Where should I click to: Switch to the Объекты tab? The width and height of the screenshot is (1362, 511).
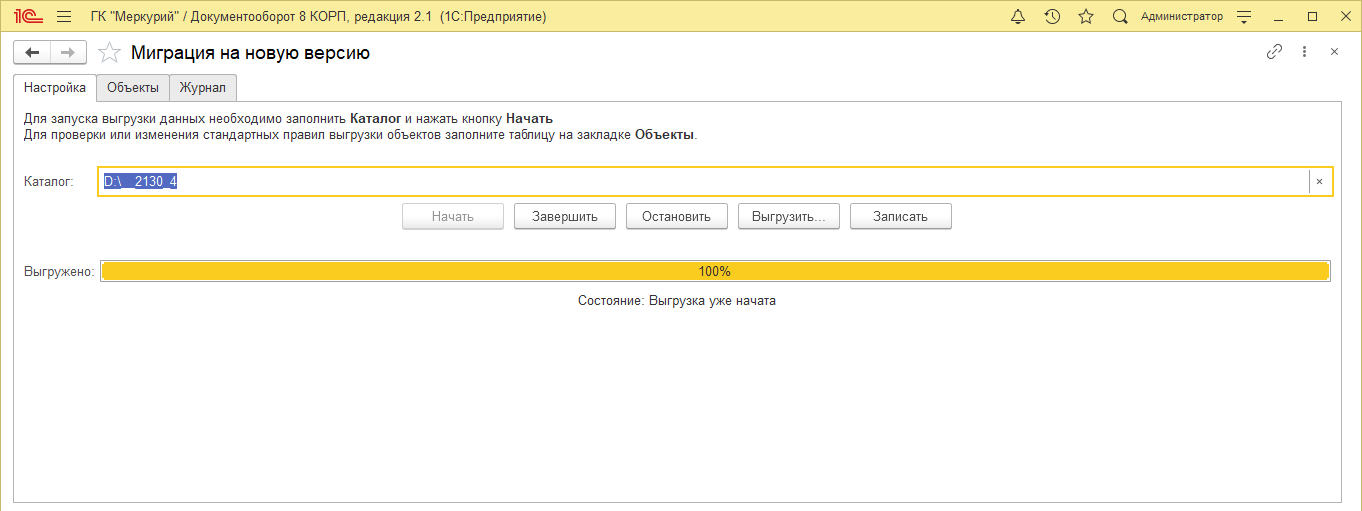pos(133,88)
